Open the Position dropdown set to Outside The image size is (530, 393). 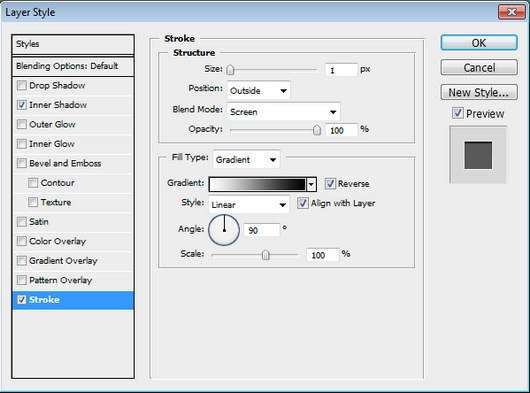point(259,90)
